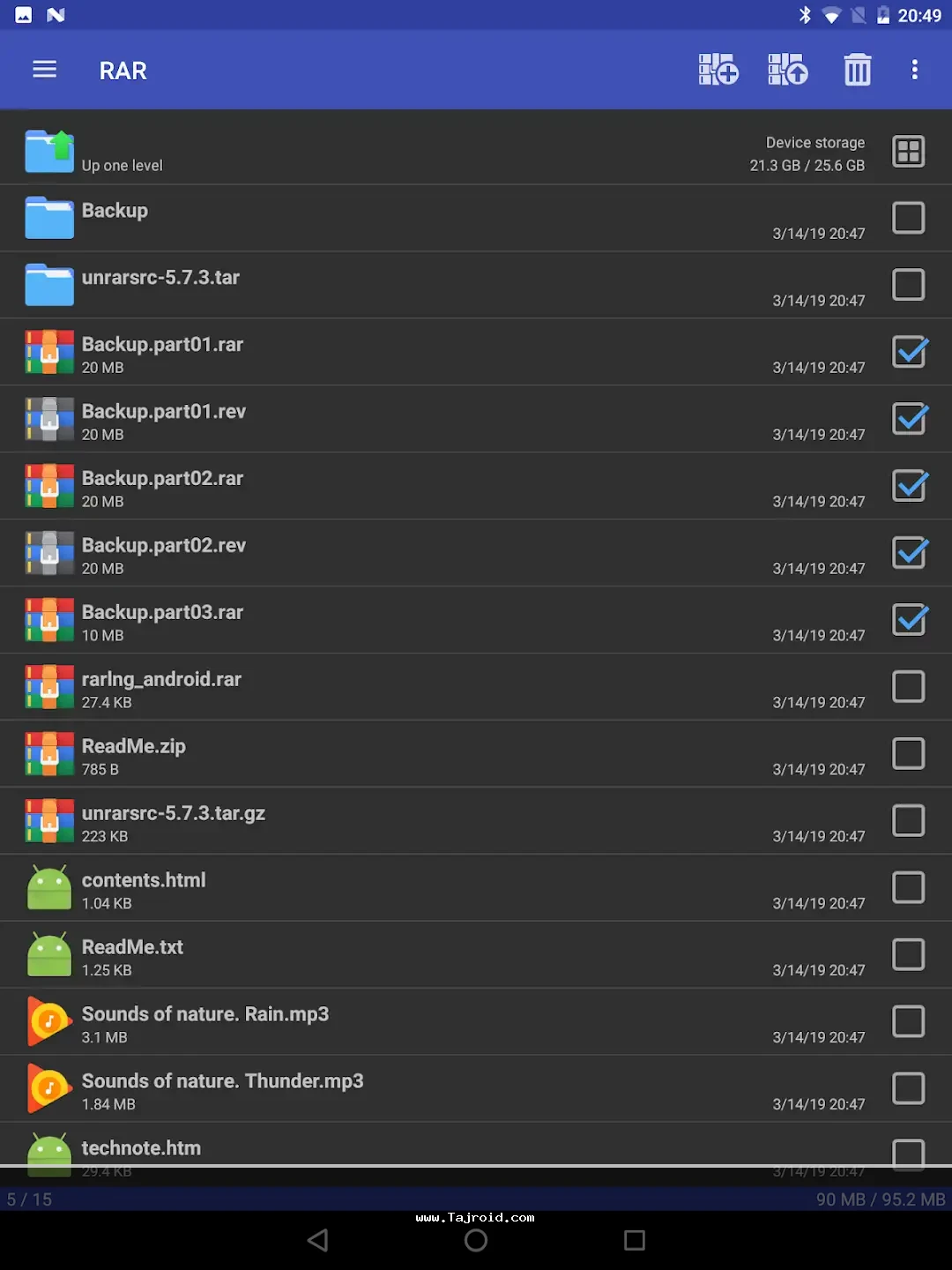Select the Backup folder checkbox
This screenshot has width=952, height=1270.
click(x=909, y=218)
